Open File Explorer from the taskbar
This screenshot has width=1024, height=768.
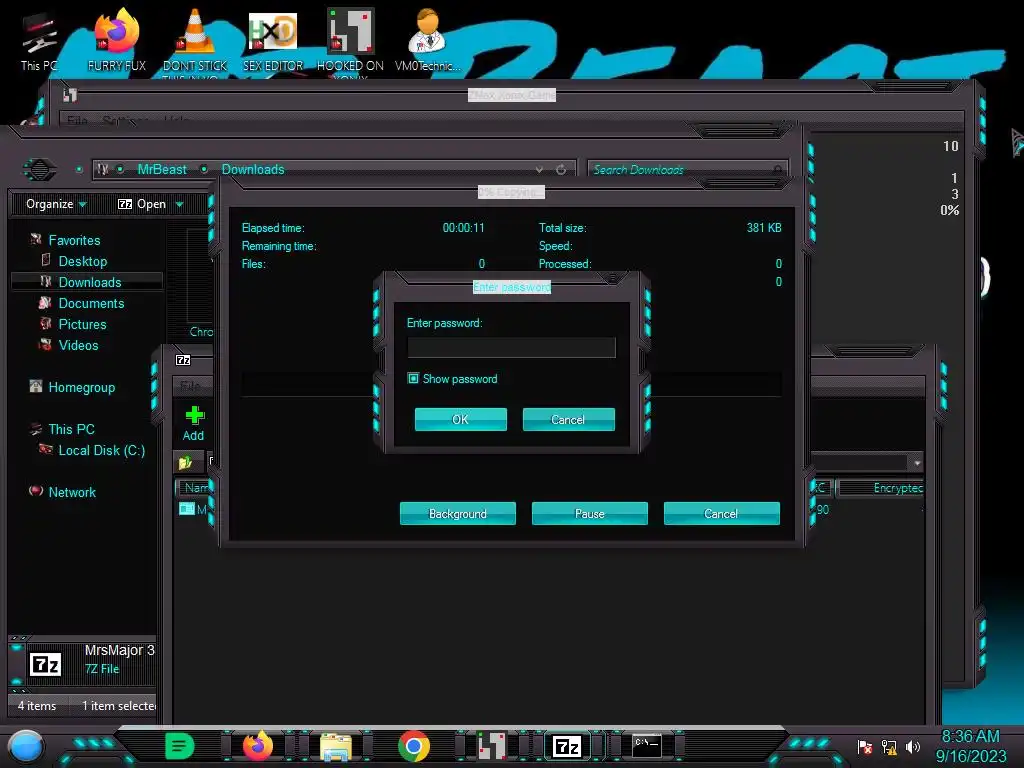[x=336, y=746]
